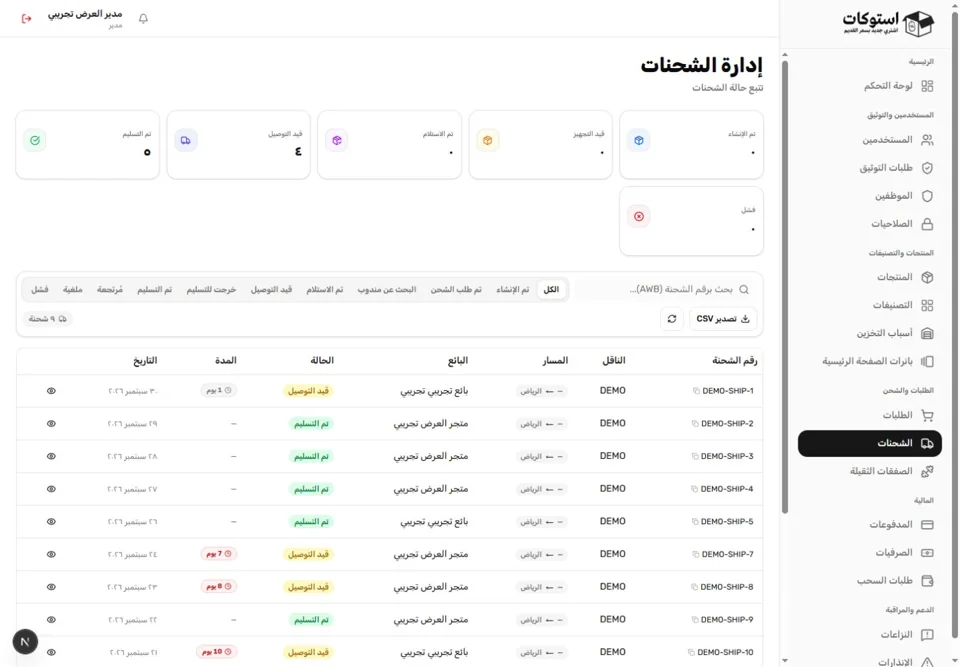Viewport: 960px width, 667px height.
Task: Click قيد التوصيل status of DEMO-SHIP-8
Action: coord(308,587)
